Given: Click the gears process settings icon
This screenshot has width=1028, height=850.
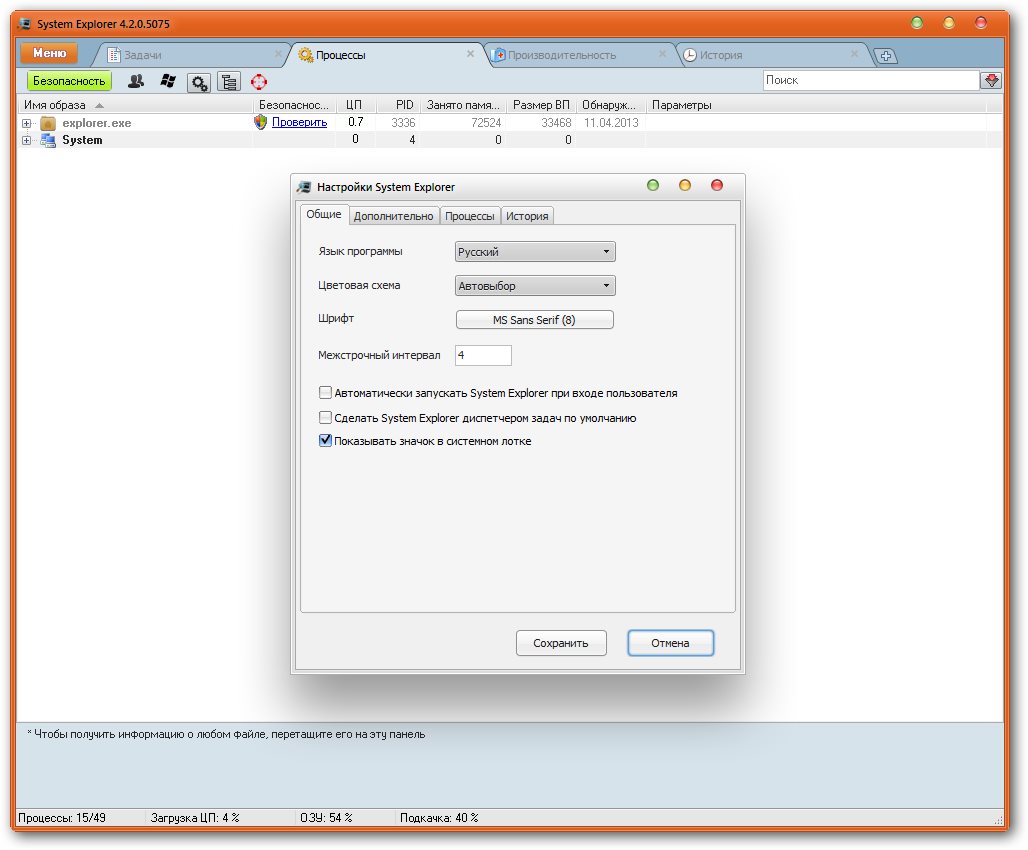Looking at the screenshot, I should click(x=199, y=82).
